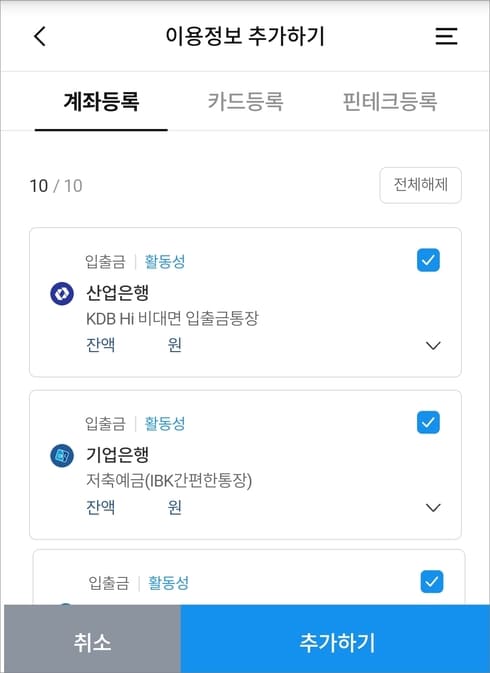Tap 저축예금(IBK간편한통장) account text
The width and height of the screenshot is (490, 673).
coord(169,480)
